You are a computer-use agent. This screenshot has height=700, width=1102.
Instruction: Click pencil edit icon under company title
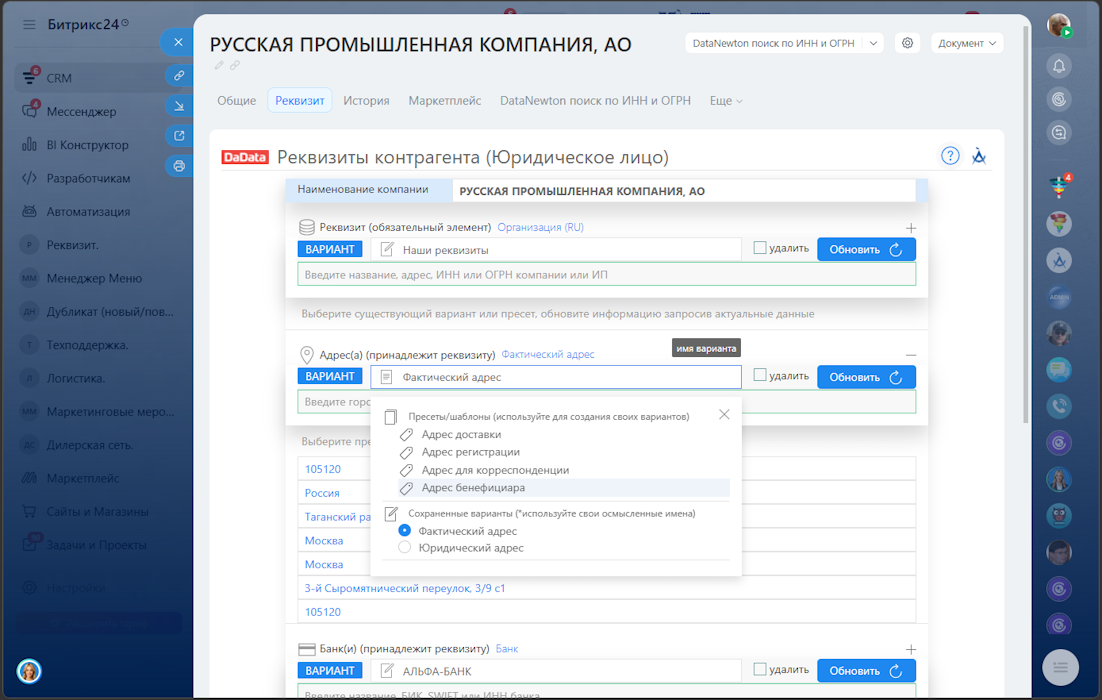pos(219,66)
